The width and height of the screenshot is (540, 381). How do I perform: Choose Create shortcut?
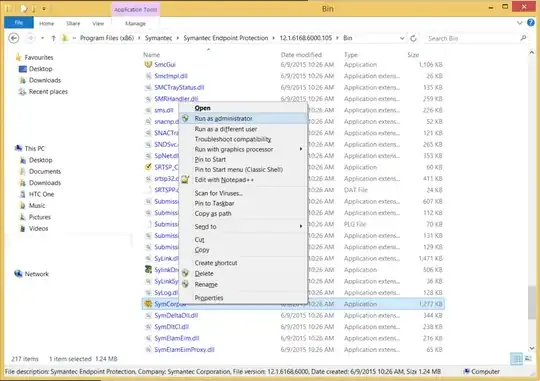tap(243, 263)
